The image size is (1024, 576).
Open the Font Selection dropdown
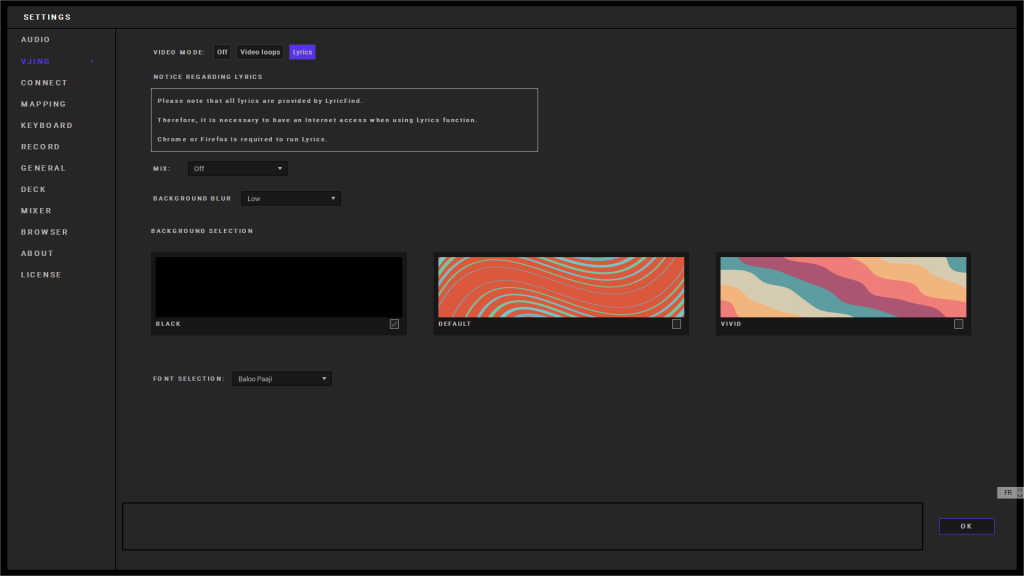[281, 379]
